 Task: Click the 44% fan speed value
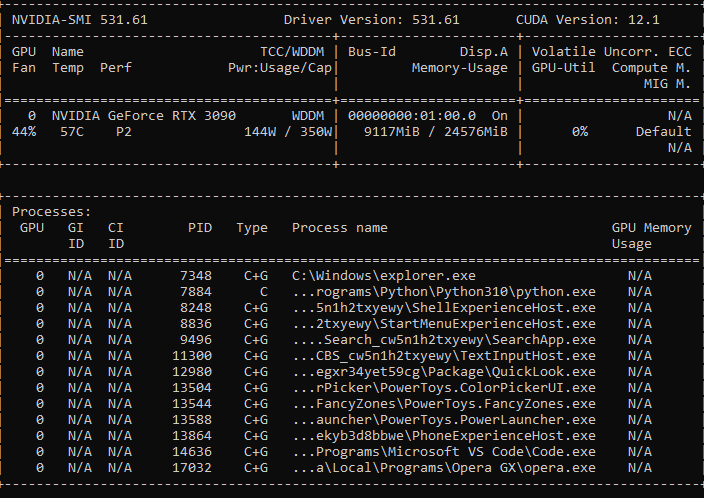[24, 132]
